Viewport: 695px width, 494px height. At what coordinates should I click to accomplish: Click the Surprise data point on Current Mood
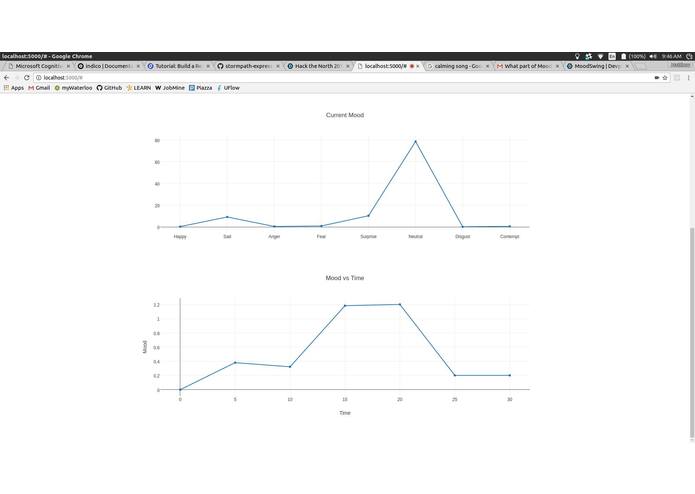point(368,216)
